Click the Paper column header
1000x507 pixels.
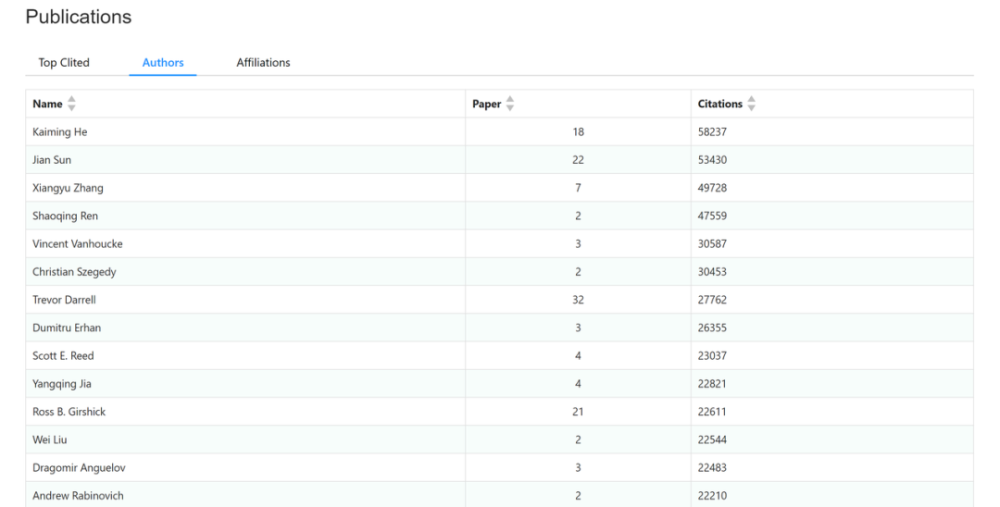point(486,104)
